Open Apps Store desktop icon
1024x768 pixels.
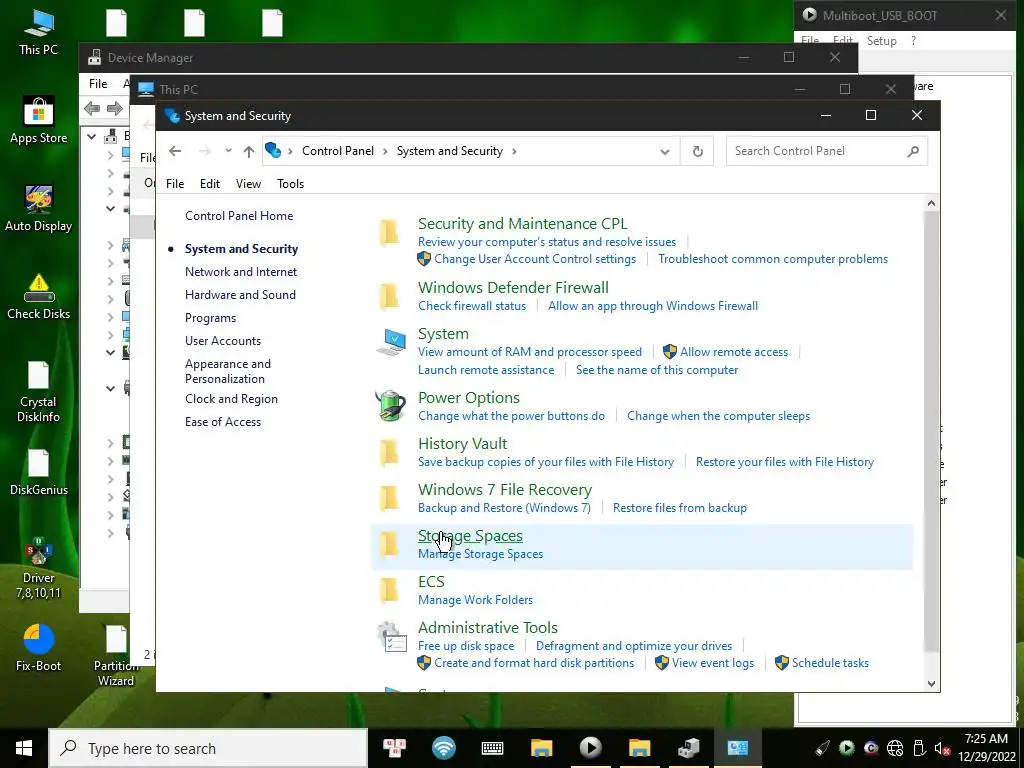pos(39,120)
